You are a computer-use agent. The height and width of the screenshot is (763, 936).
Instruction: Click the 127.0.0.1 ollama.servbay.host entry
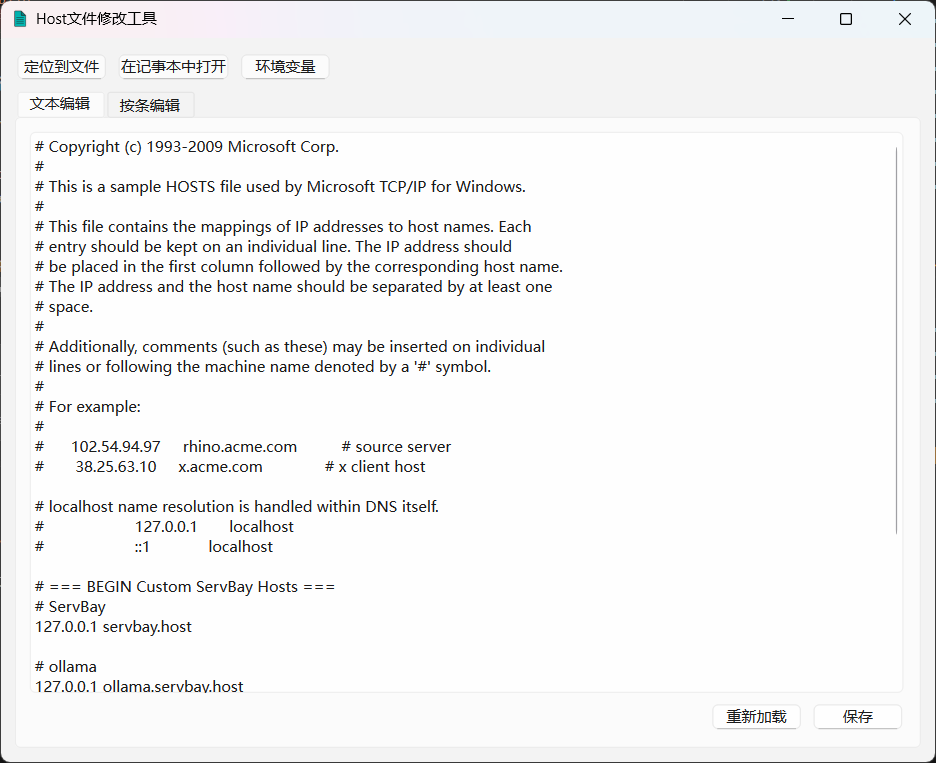(x=139, y=686)
